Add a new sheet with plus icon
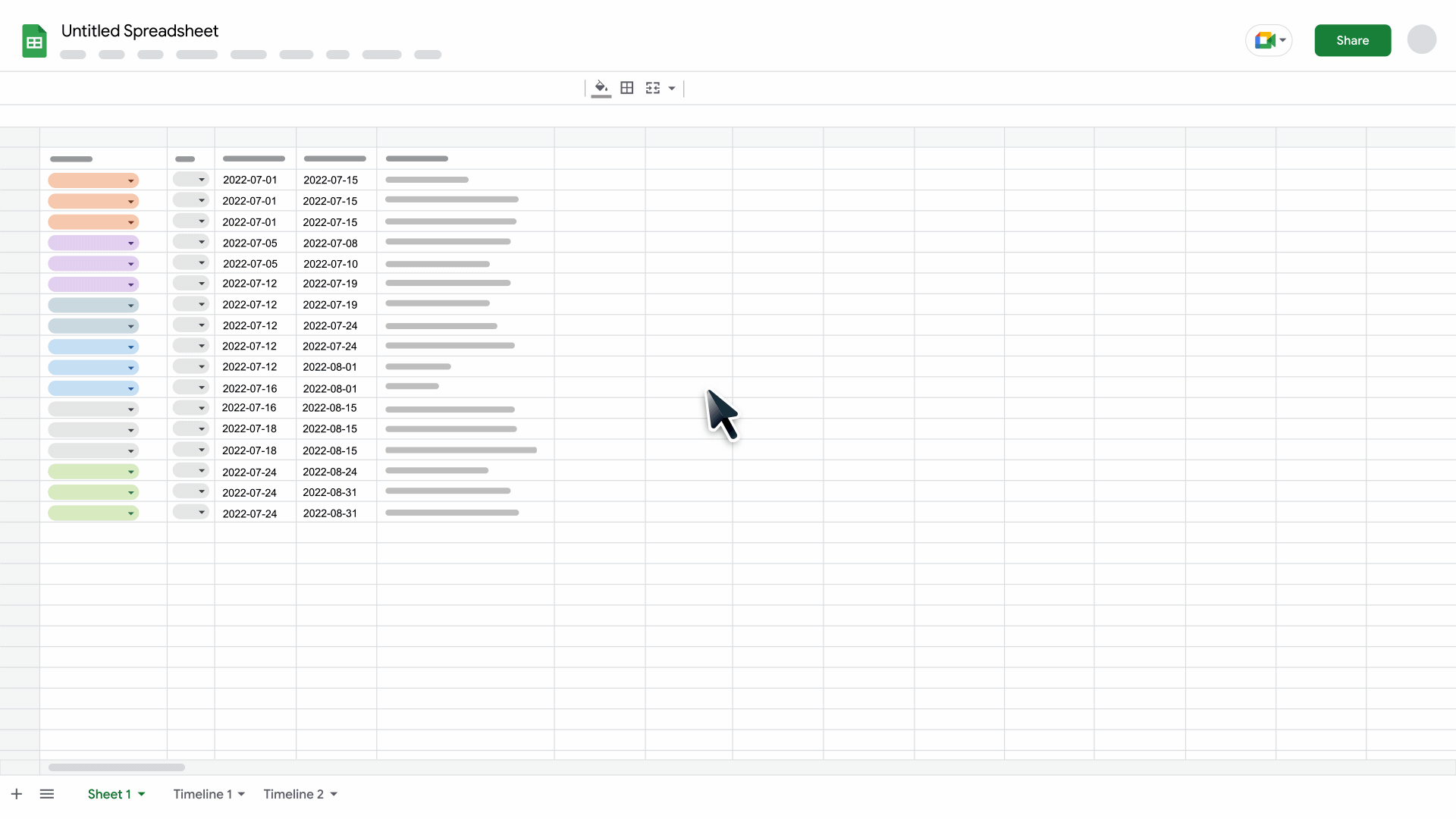The image size is (1456, 819). [17, 794]
